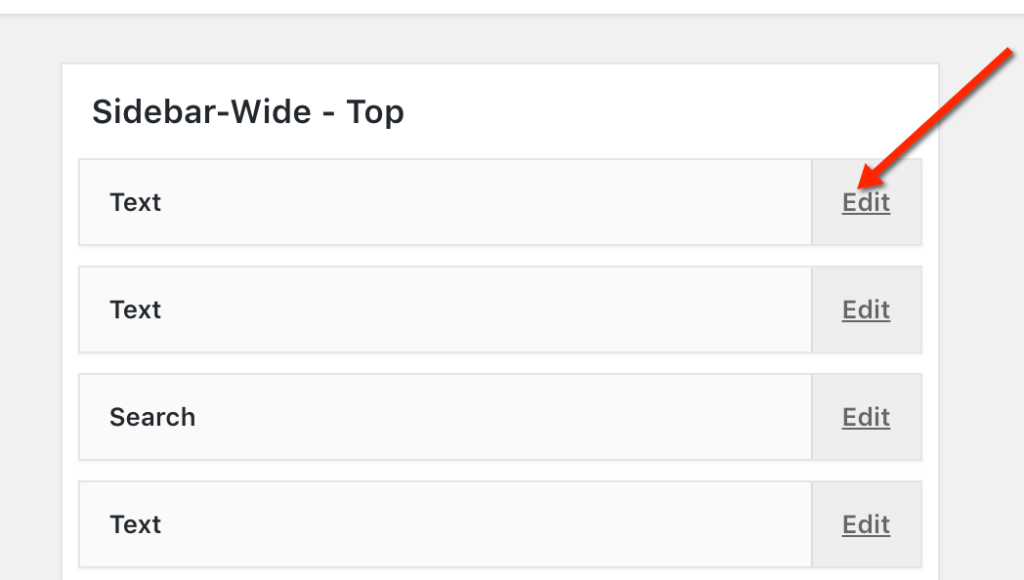The height and width of the screenshot is (580, 1024).
Task: Select the last Text widget row
Action: 445,524
